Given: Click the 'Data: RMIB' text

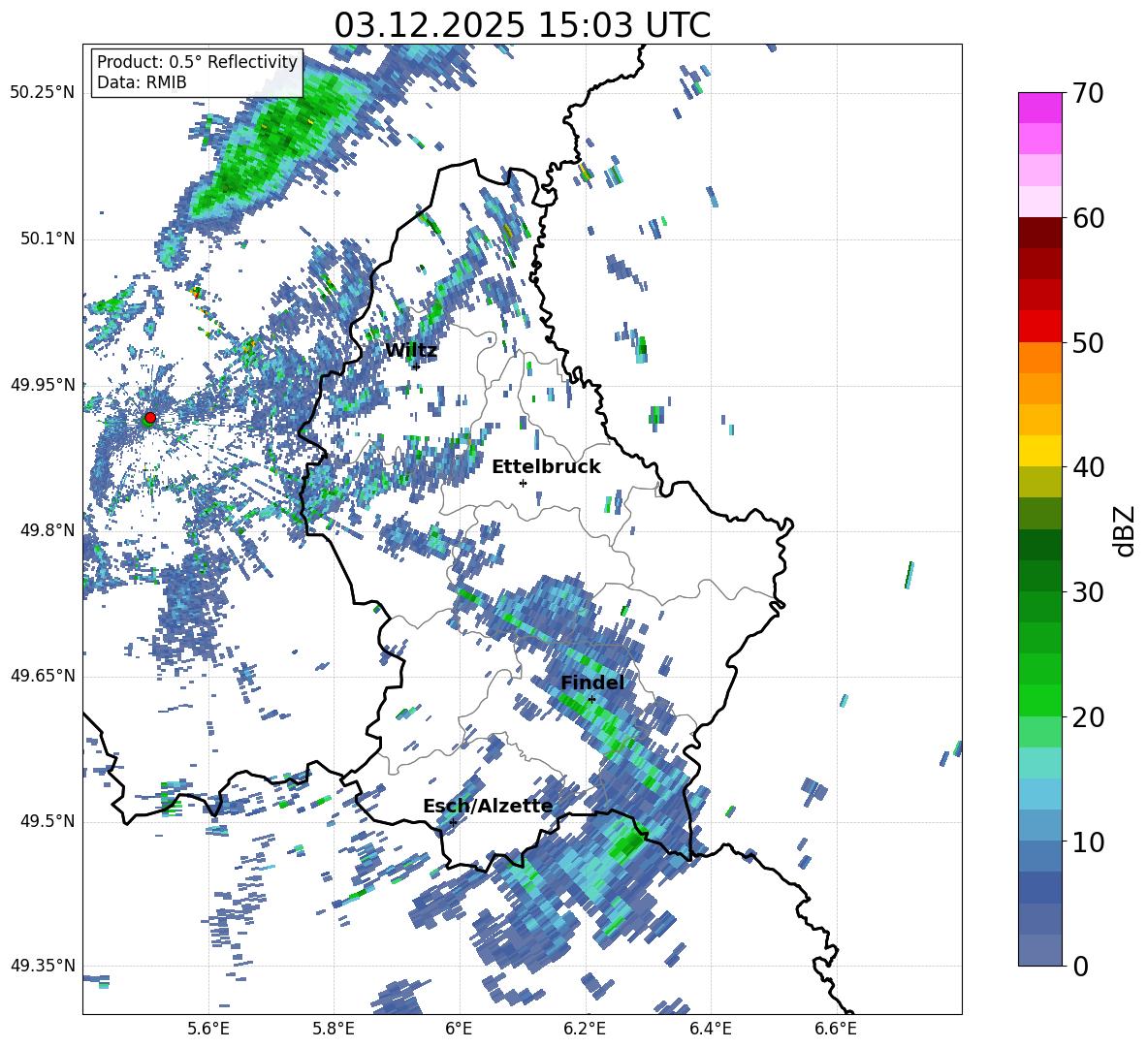Looking at the screenshot, I should [142, 82].
